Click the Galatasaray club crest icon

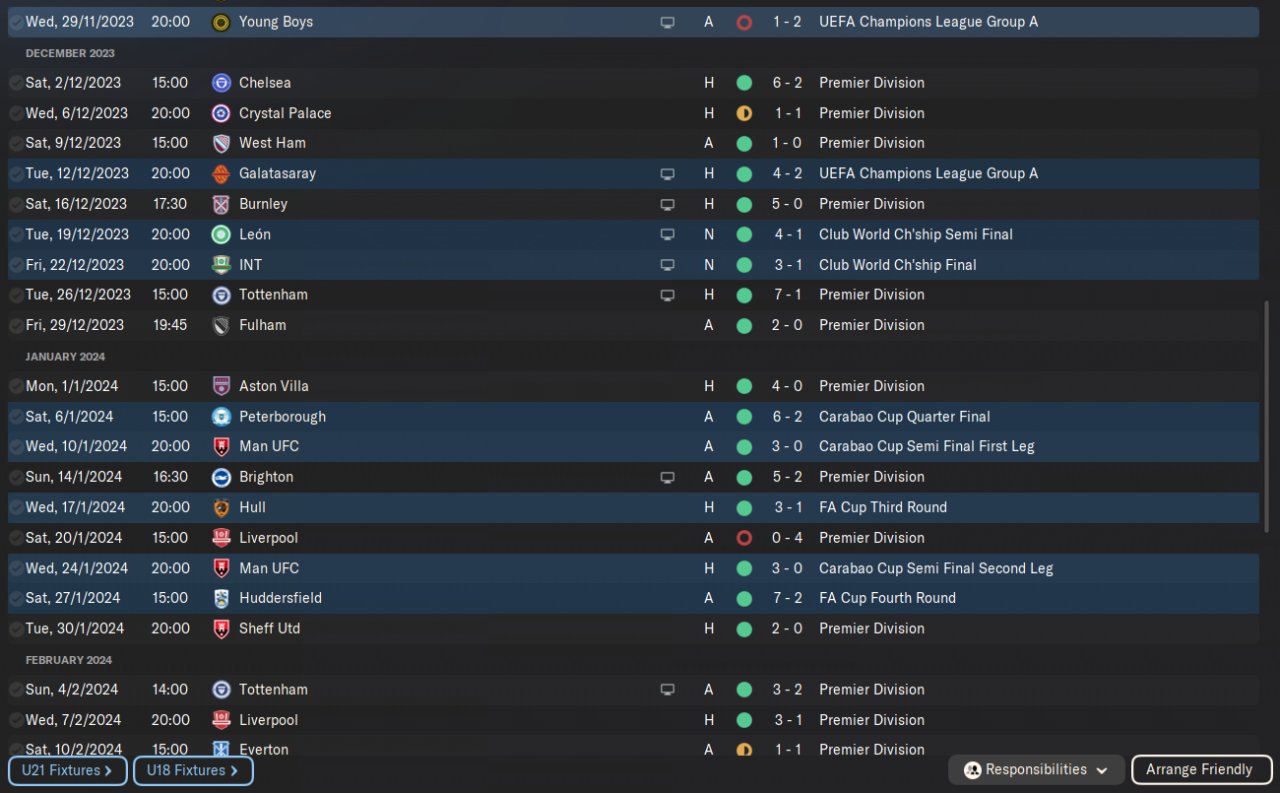pyautogui.click(x=221, y=174)
